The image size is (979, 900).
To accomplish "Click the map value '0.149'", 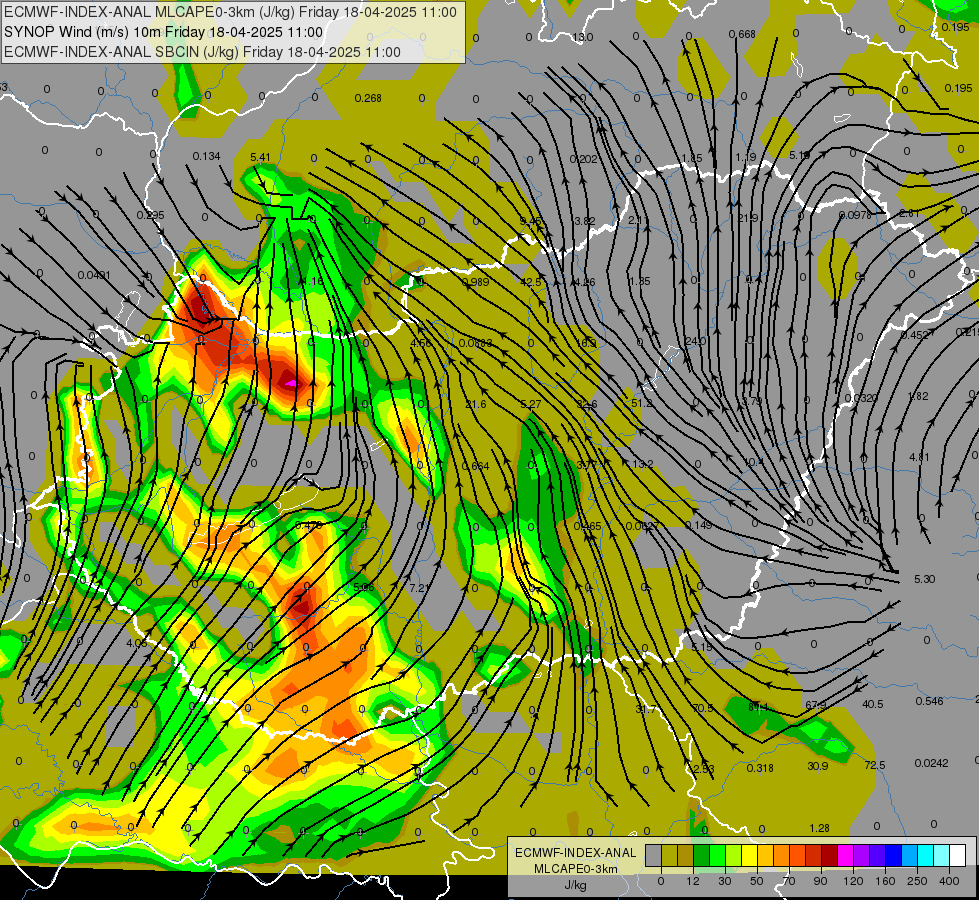I will (699, 525).
